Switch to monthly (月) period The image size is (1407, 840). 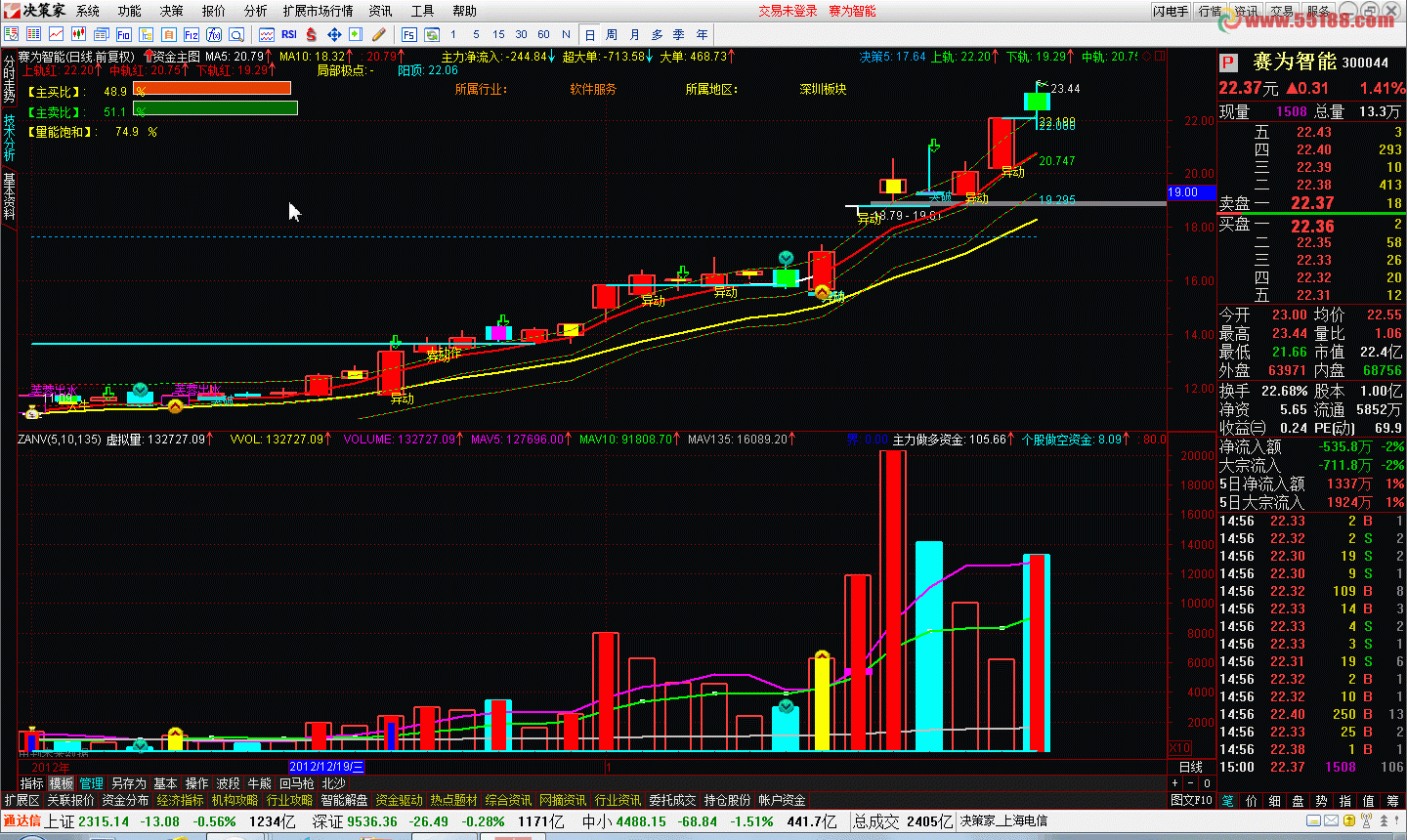[x=634, y=34]
